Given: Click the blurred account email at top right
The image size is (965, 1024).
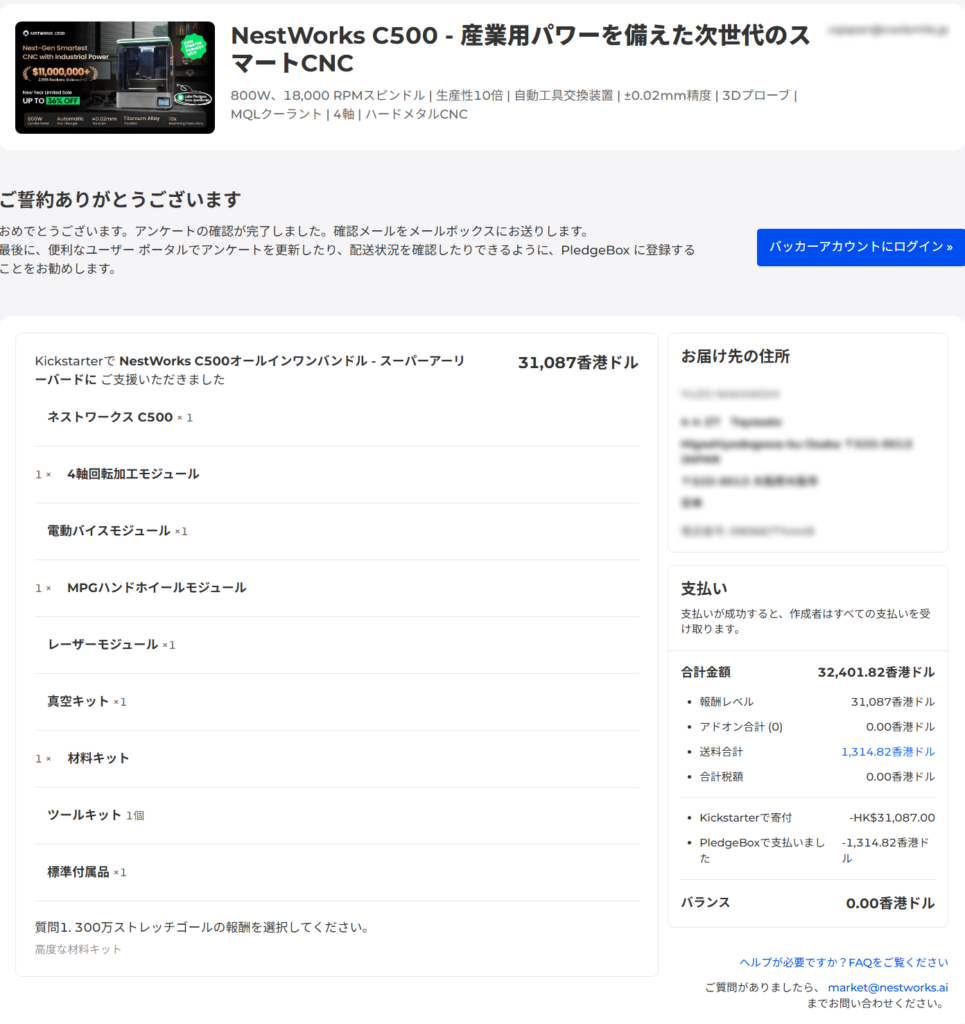Looking at the screenshot, I should click(x=886, y=32).
